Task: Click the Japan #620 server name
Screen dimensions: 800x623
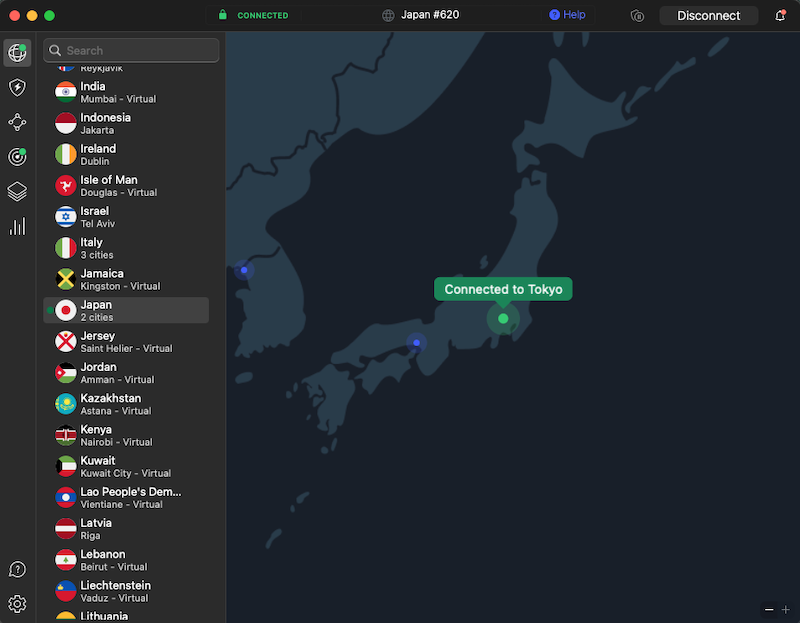Action: [430, 15]
